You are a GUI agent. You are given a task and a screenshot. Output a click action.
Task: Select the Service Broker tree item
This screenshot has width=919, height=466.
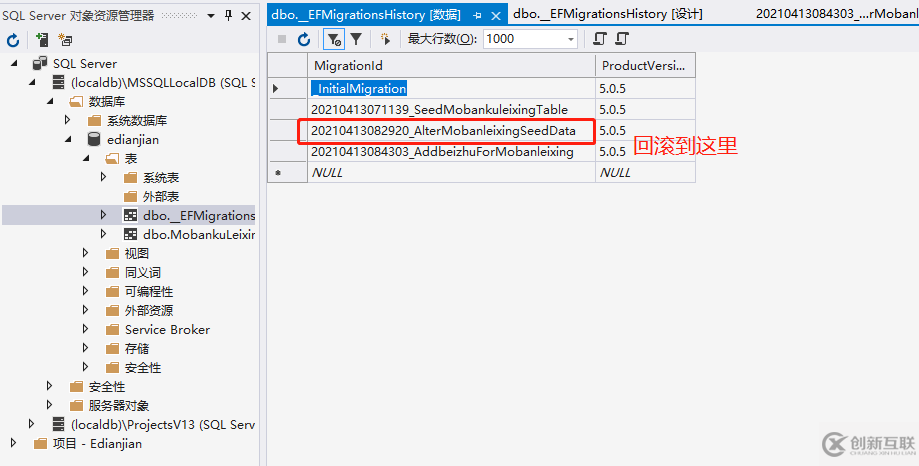[167, 329]
